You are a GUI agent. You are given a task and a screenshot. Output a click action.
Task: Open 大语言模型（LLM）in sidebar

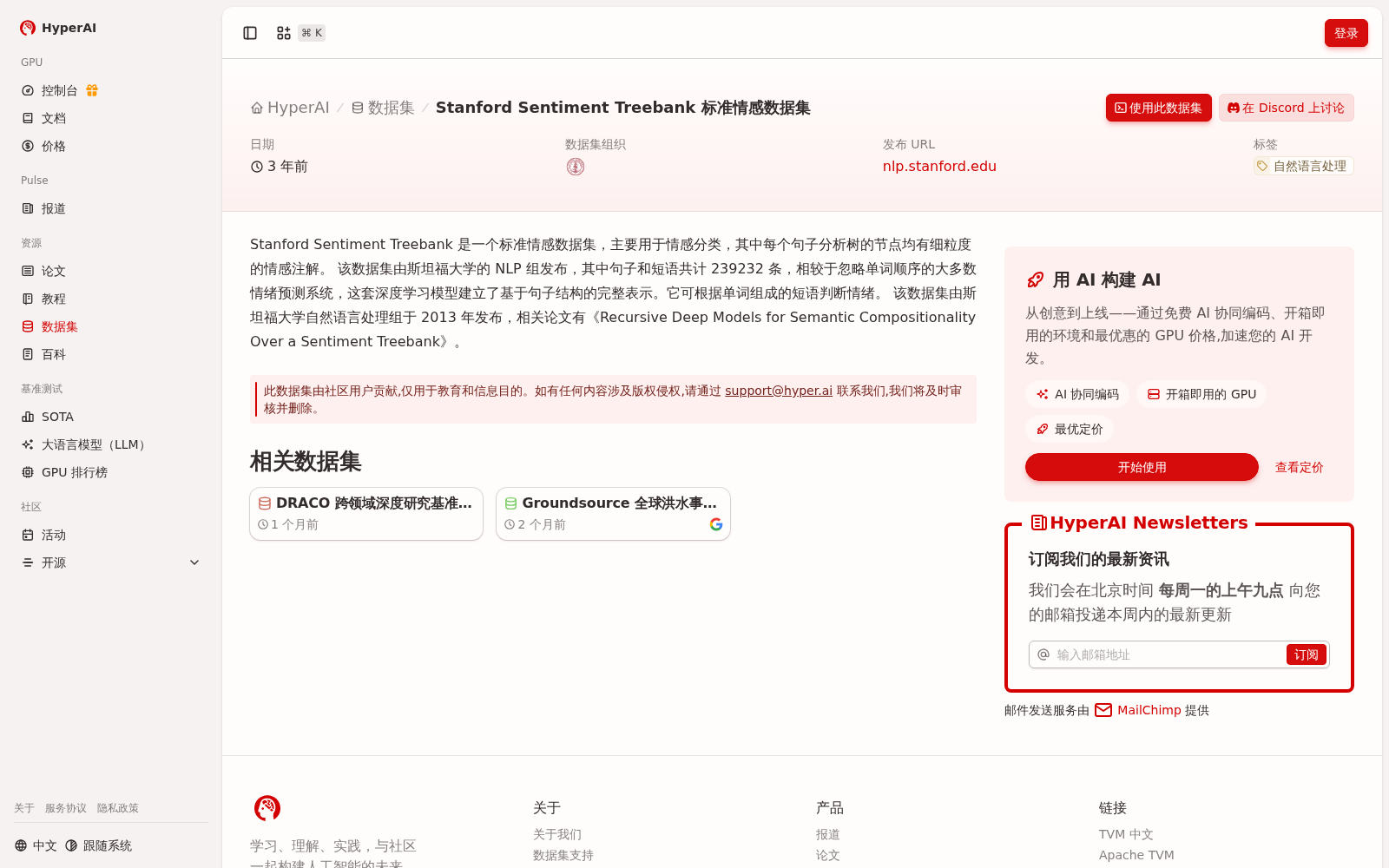83,444
